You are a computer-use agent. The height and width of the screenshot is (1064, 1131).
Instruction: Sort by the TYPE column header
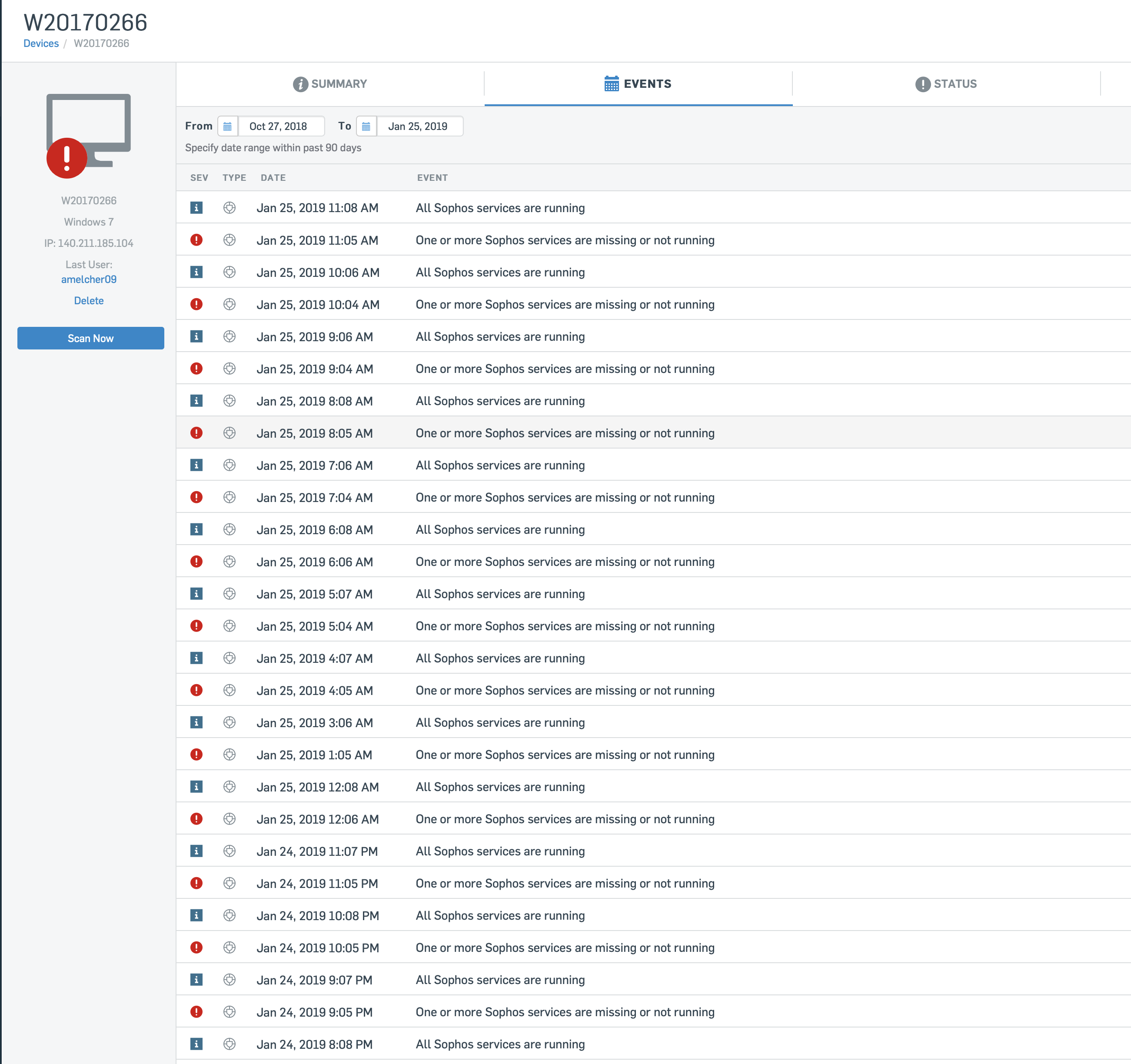(234, 177)
